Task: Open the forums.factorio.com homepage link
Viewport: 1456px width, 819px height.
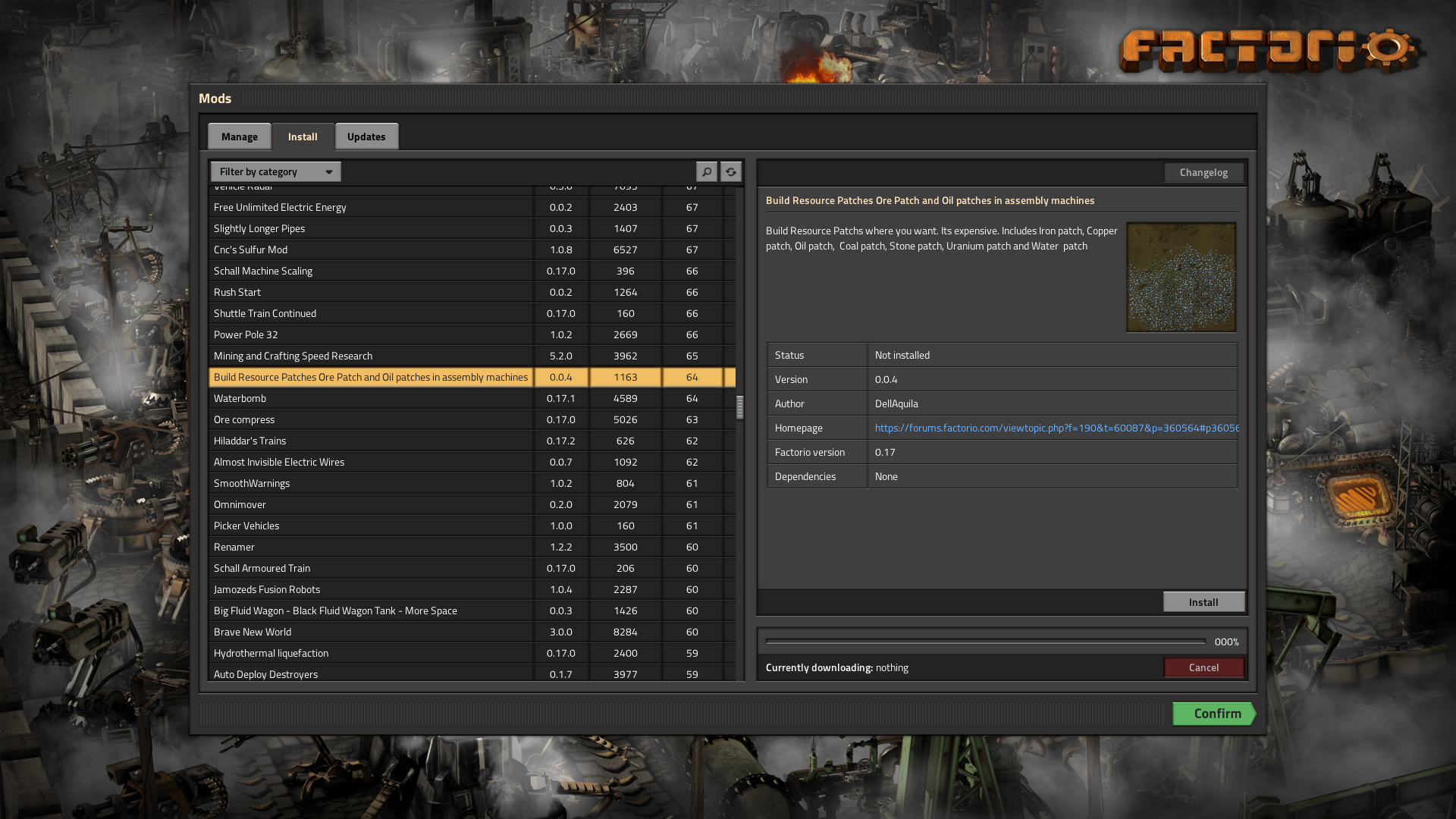Action: [x=1057, y=428]
